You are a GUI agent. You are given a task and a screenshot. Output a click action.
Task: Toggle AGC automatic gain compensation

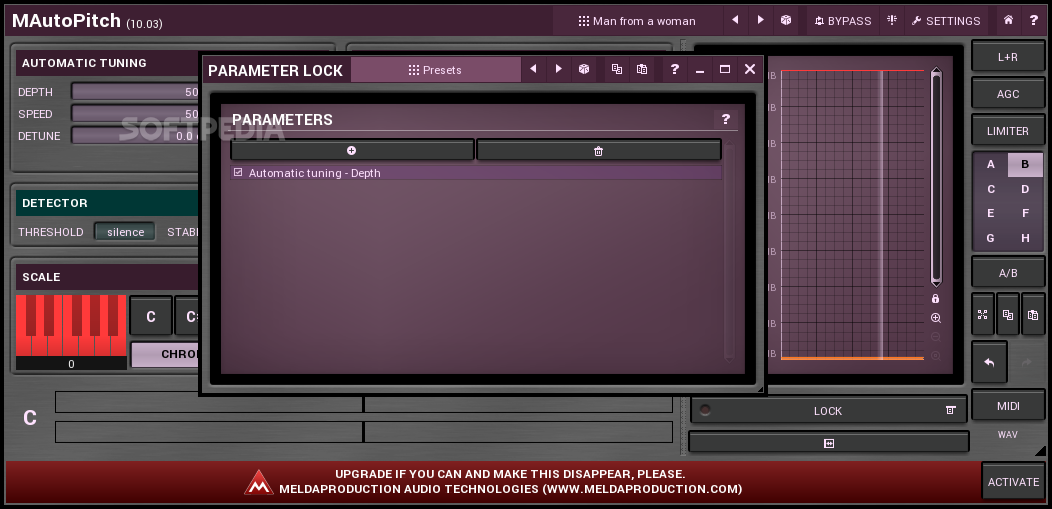click(1008, 94)
